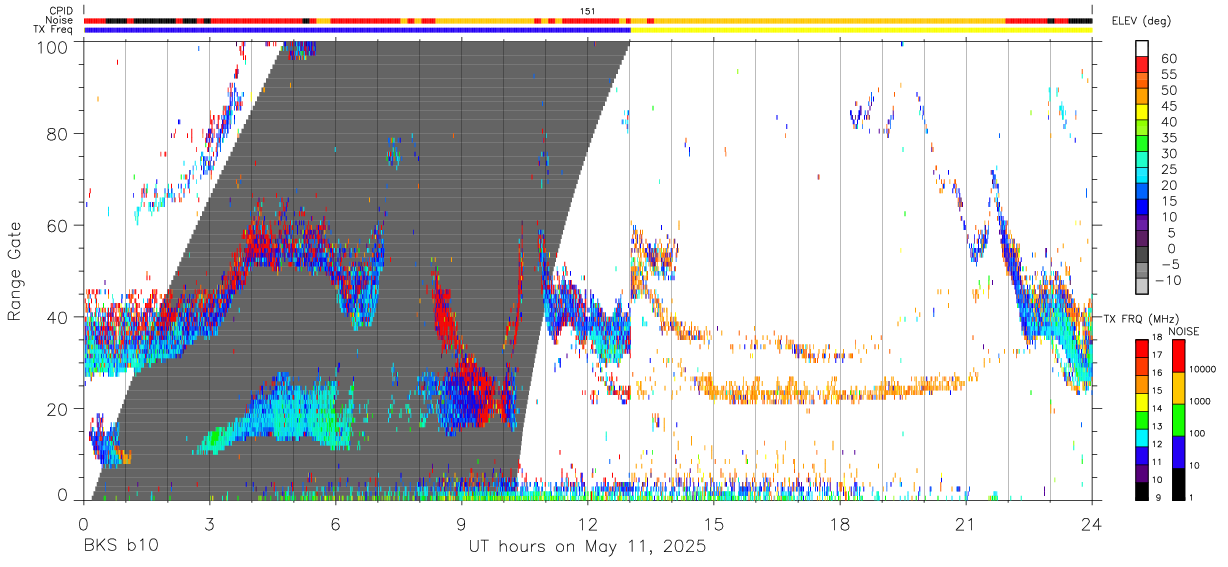
Task: Click the BKS b10 radar beam label
Action: (120, 548)
